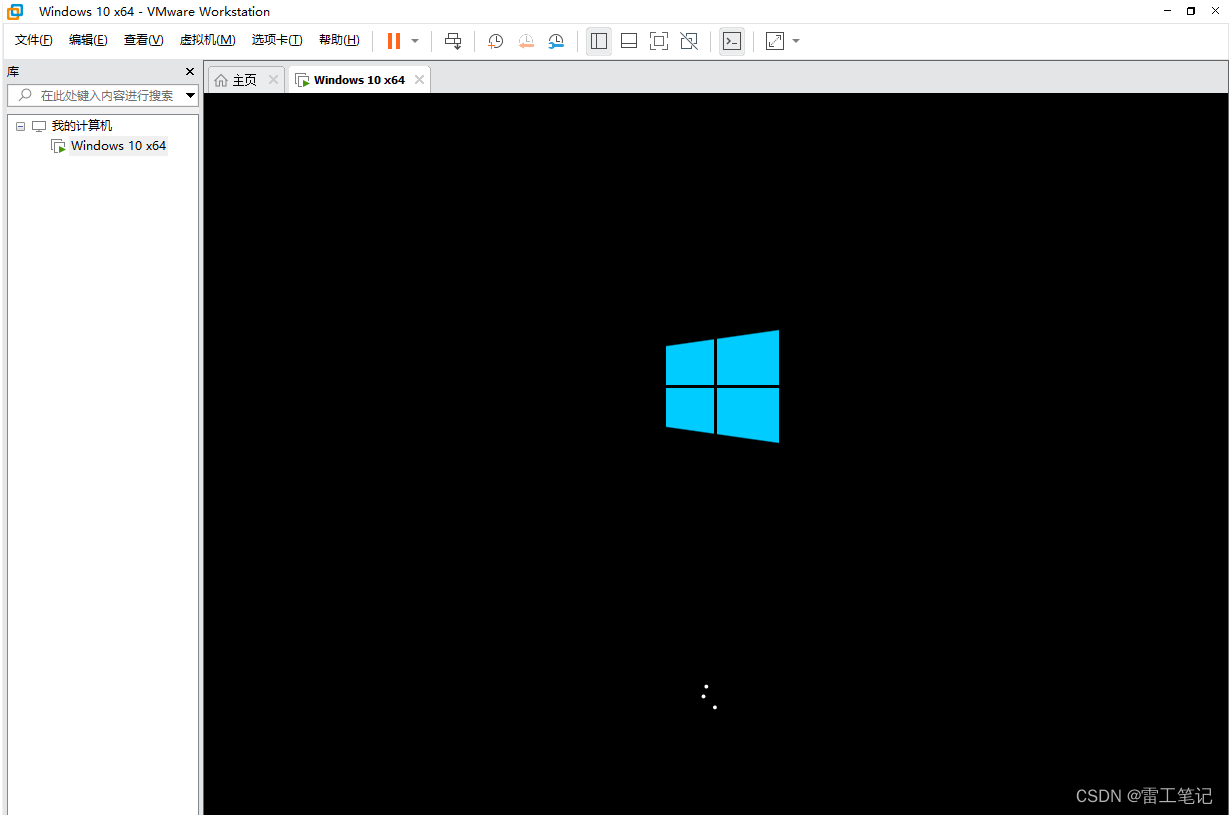1229x815 pixels.
Task: Minimize the VMware Workstation window
Action: (1165, 11)
